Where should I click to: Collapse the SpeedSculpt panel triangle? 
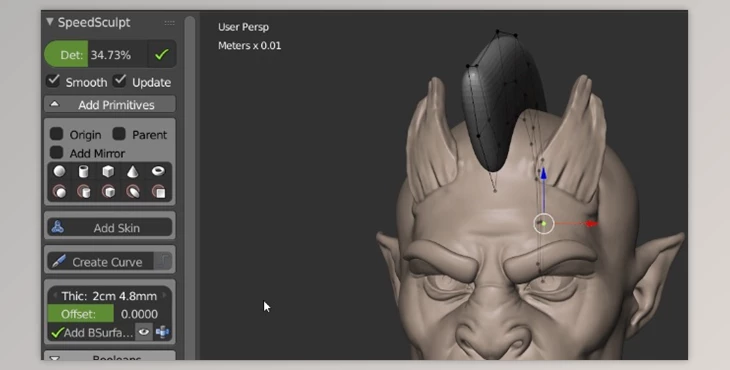50,22
